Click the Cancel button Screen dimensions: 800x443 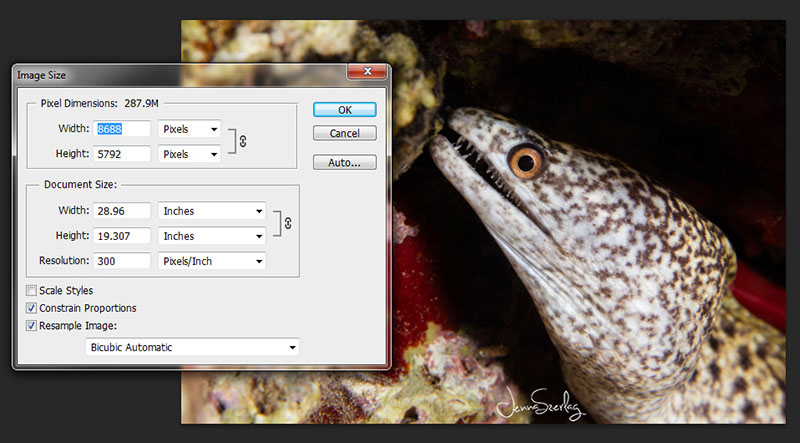point(344,133)
